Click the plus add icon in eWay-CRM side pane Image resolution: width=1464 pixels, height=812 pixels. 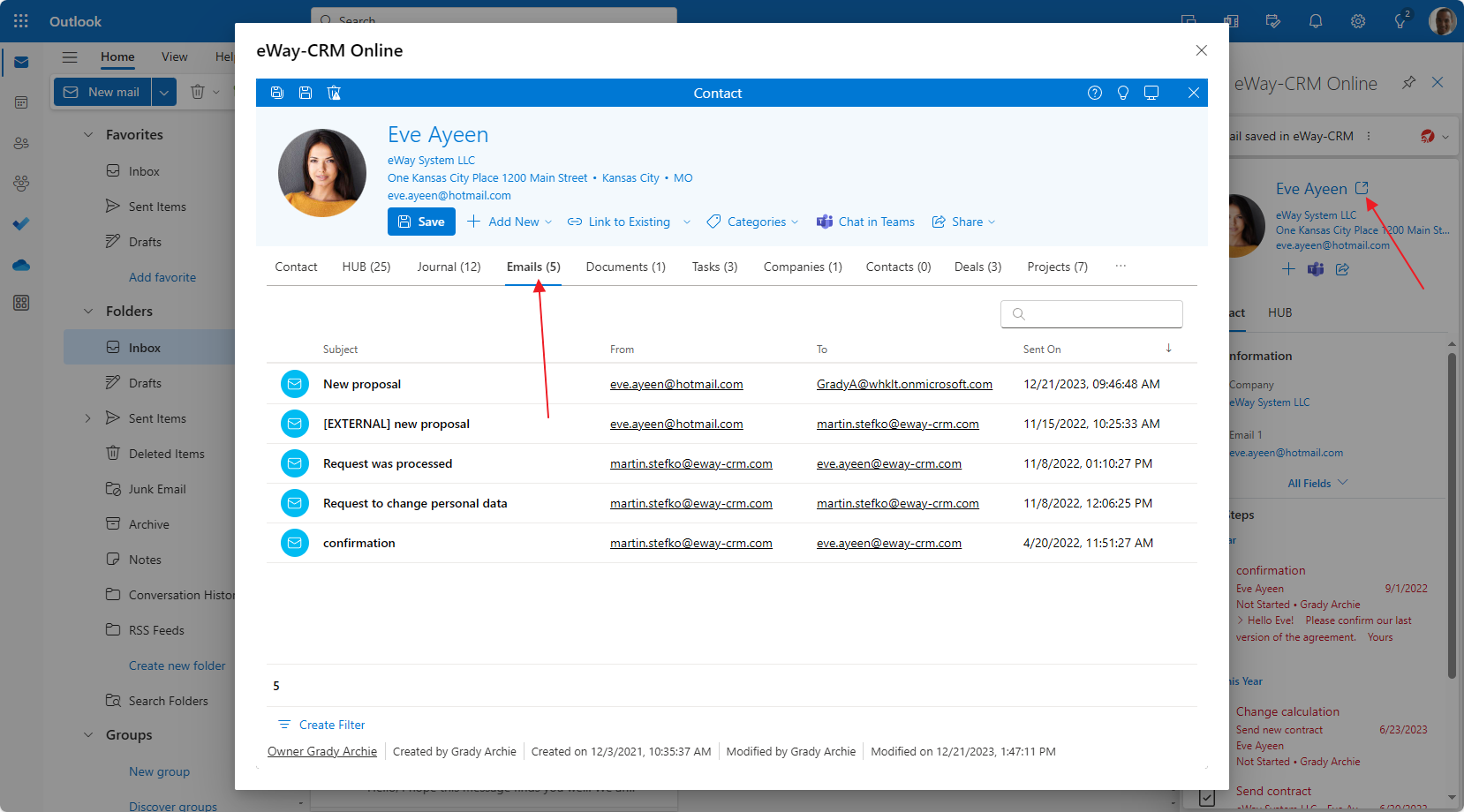[x=1288, y=269]
